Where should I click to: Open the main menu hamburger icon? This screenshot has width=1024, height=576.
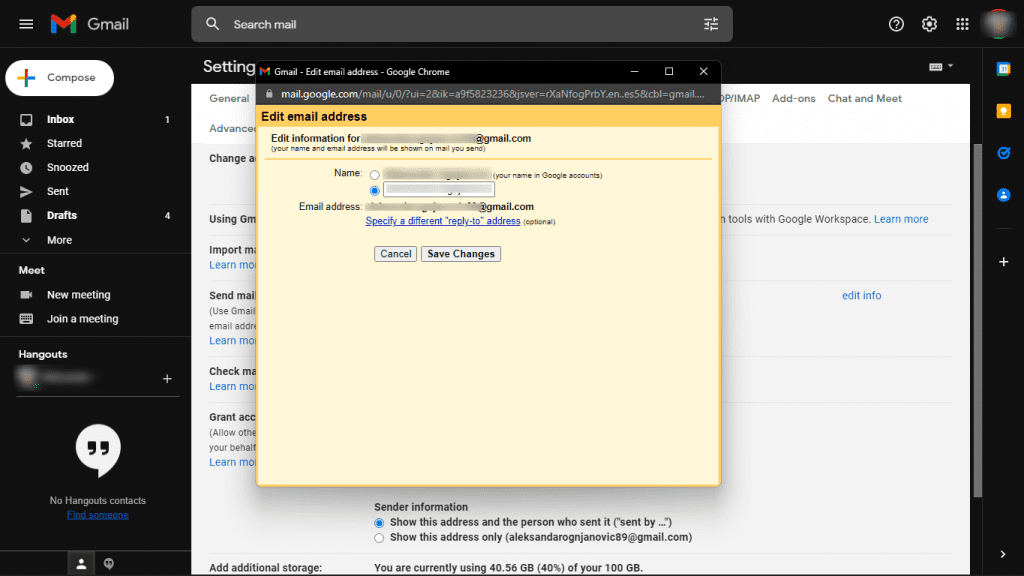click(27, 24)
